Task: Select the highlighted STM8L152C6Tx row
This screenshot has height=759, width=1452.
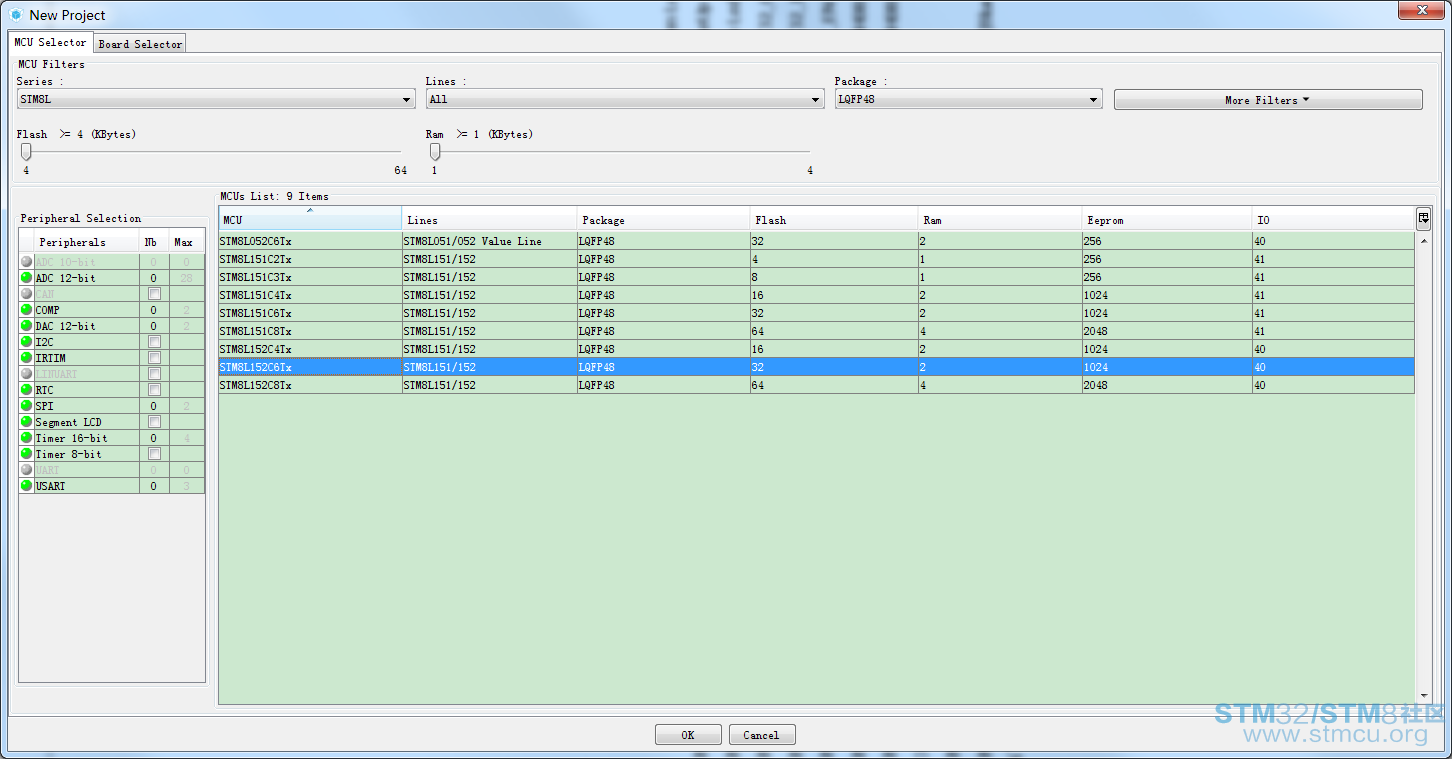Action: (816, 367)
